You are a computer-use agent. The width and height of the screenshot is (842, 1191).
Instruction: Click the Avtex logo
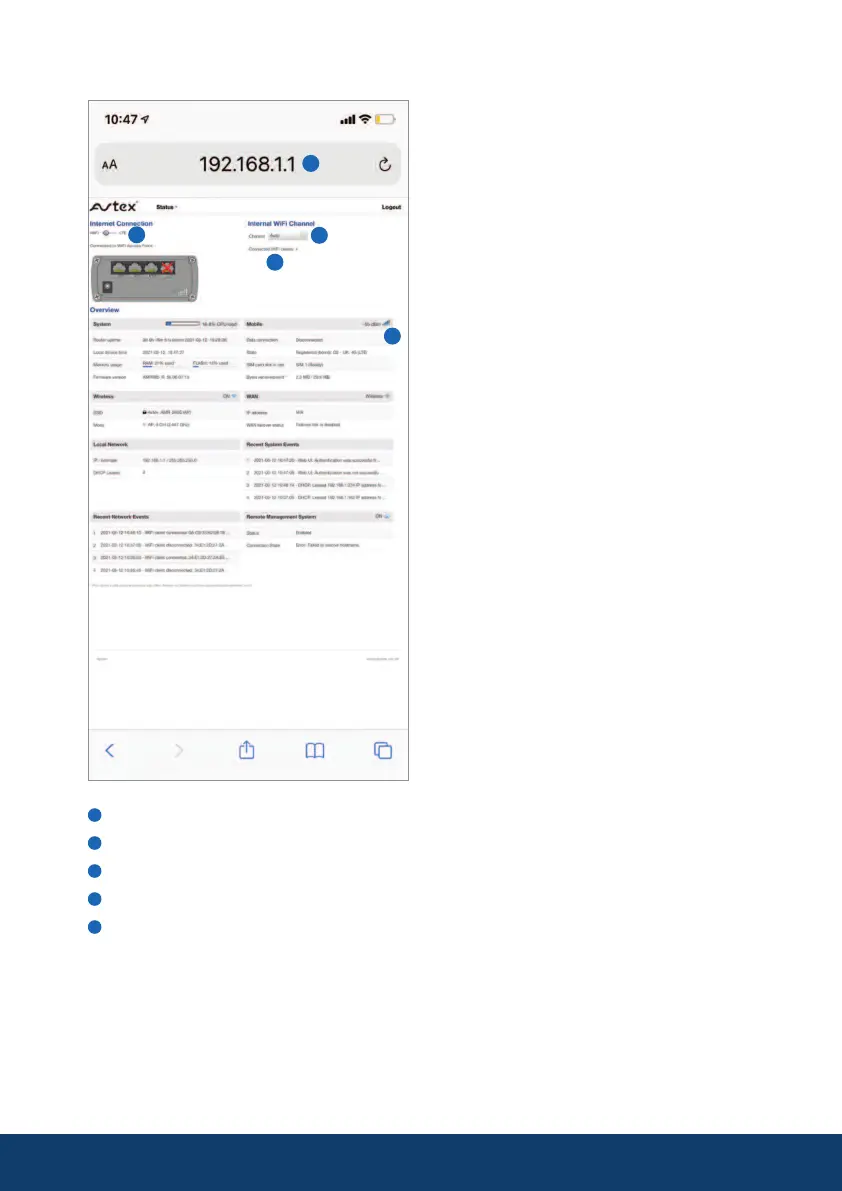[114, 207]
